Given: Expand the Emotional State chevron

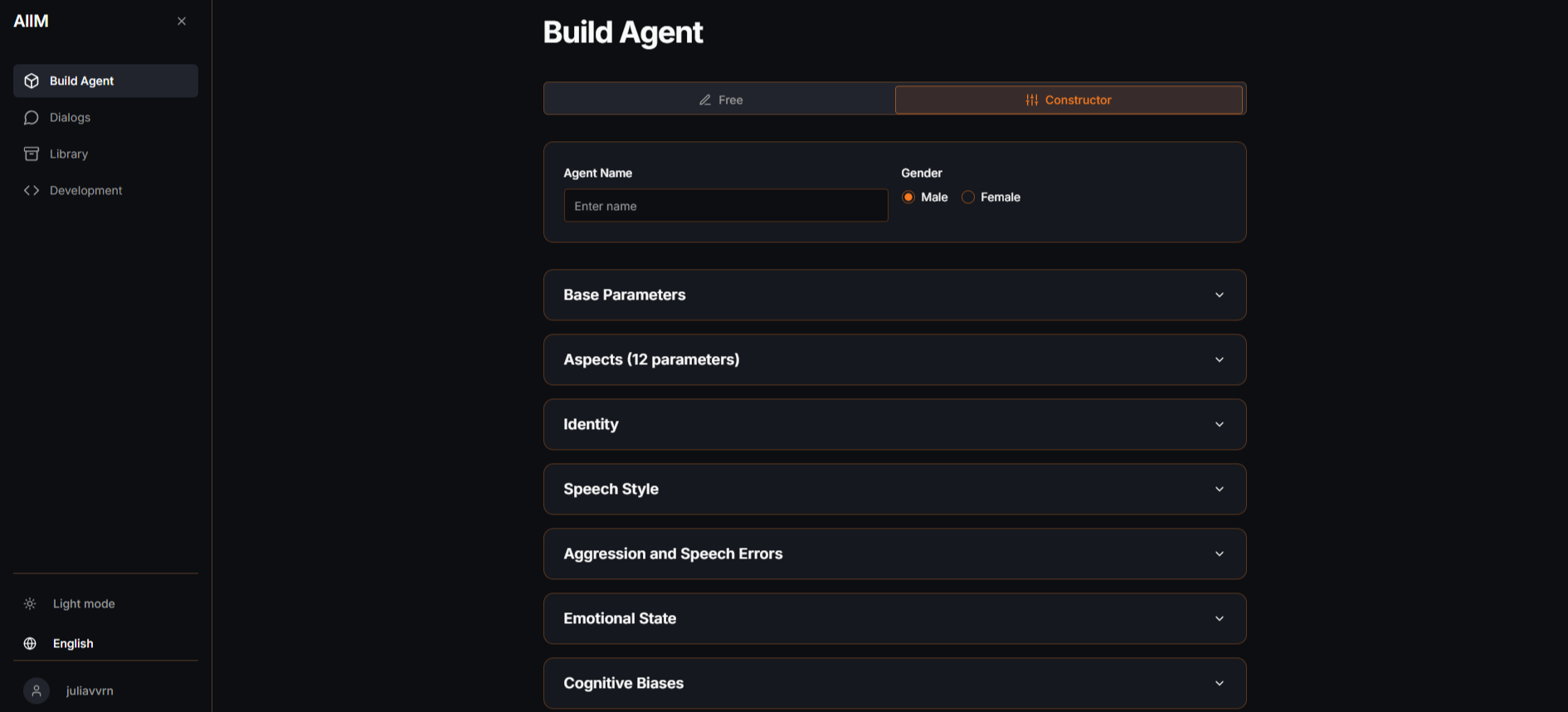Looking at the screenshot, I should pyautogui.click(x=1220, y=618).
